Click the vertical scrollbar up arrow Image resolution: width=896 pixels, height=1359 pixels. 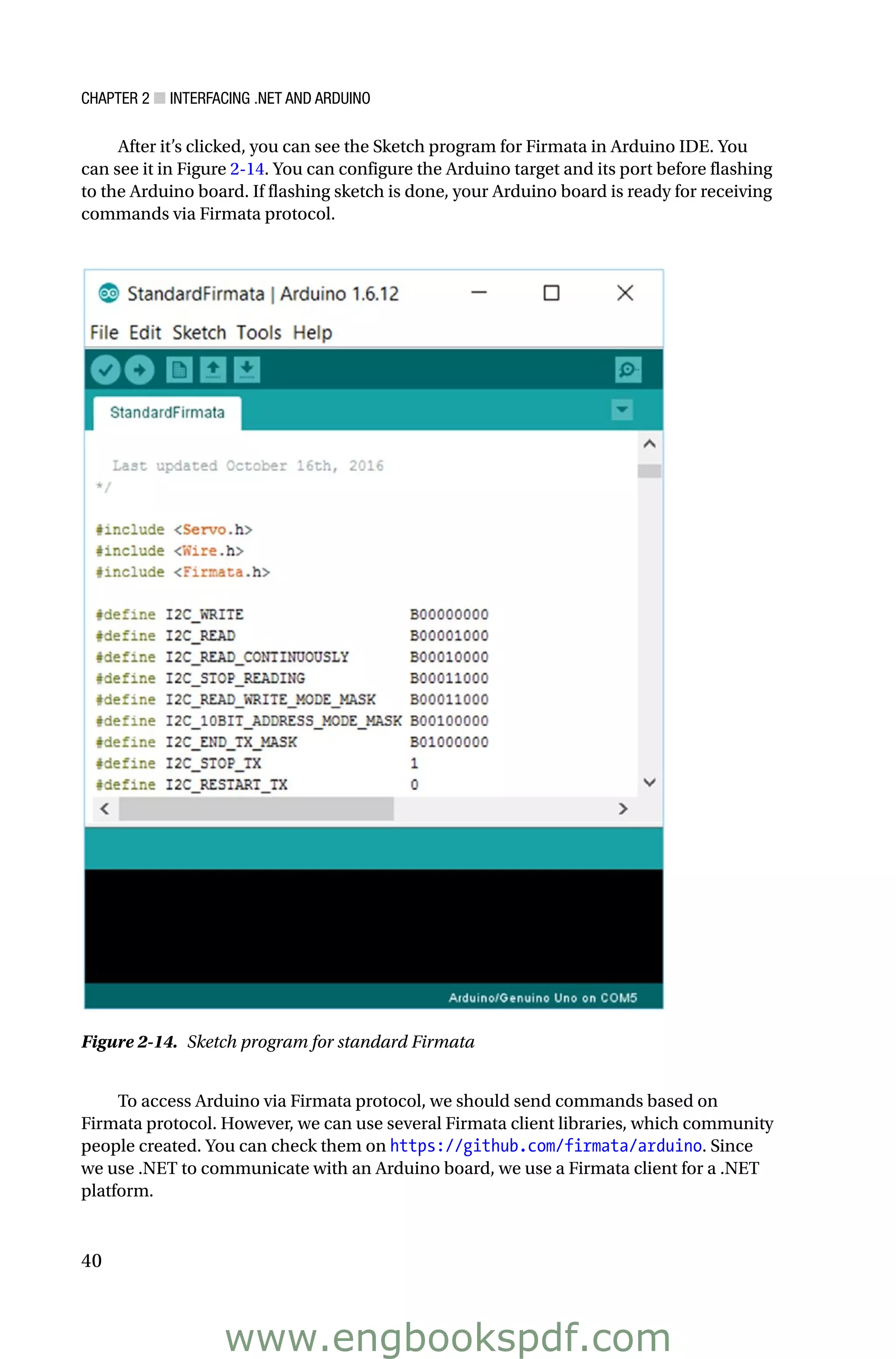point(649,443)
